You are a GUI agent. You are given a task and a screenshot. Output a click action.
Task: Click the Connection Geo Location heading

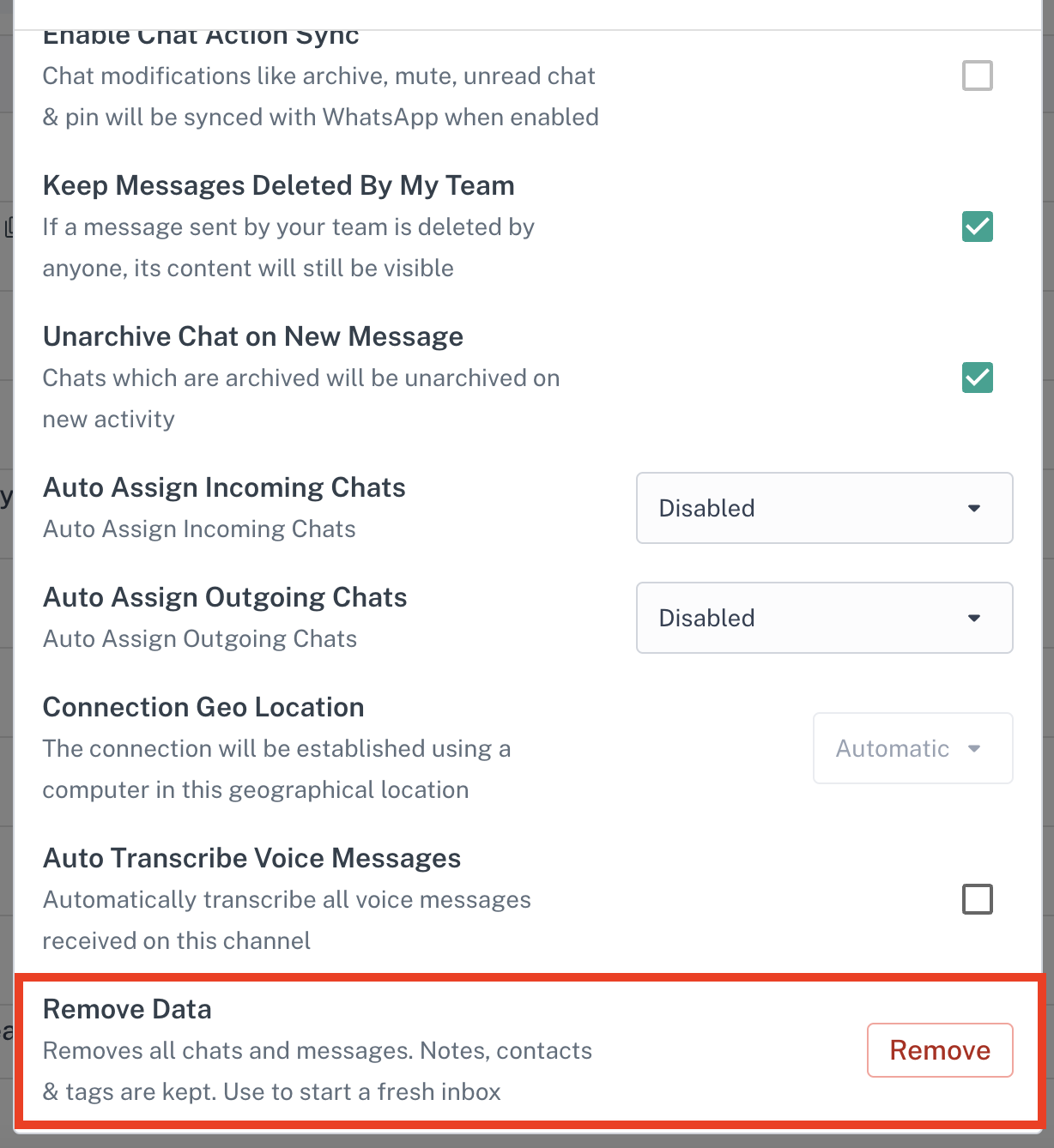pyautogui.click(x=203, y=707)
